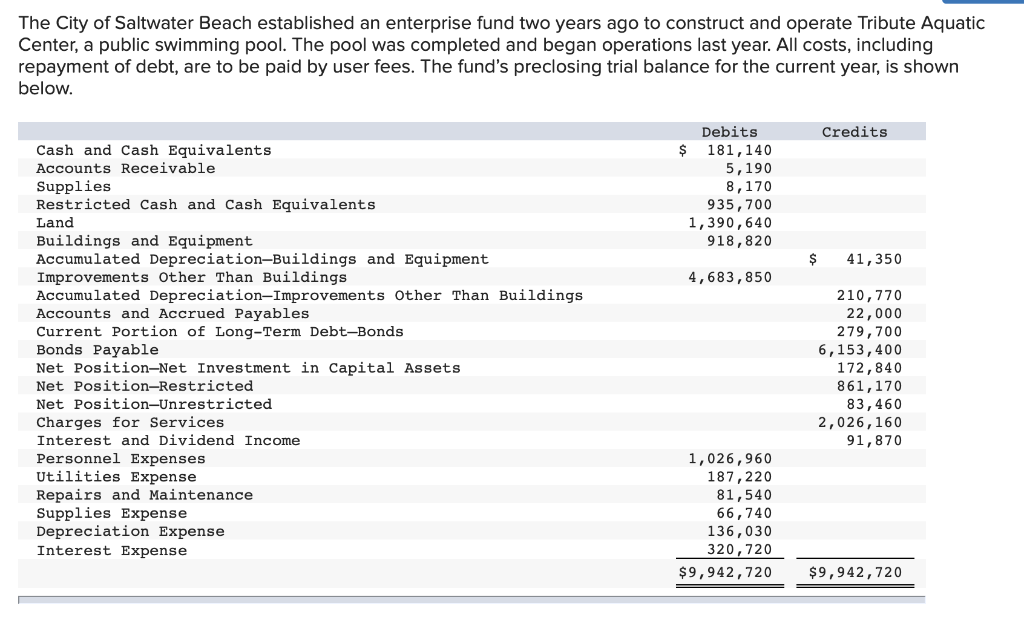Click the 'Improvements Other Than Buildings' label
This screenshot has height=629, width=1024.
point(191,278)
